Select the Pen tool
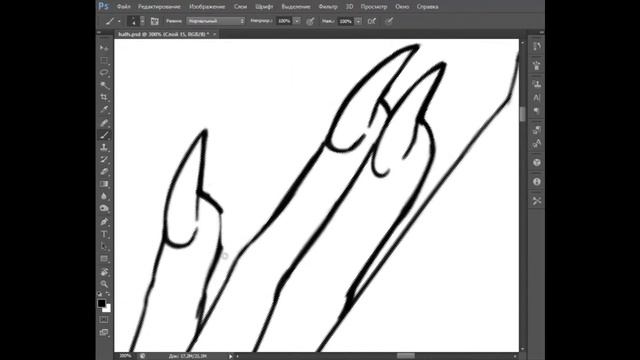The width and height of the screenshot is (640, 360). pos(104,222)
